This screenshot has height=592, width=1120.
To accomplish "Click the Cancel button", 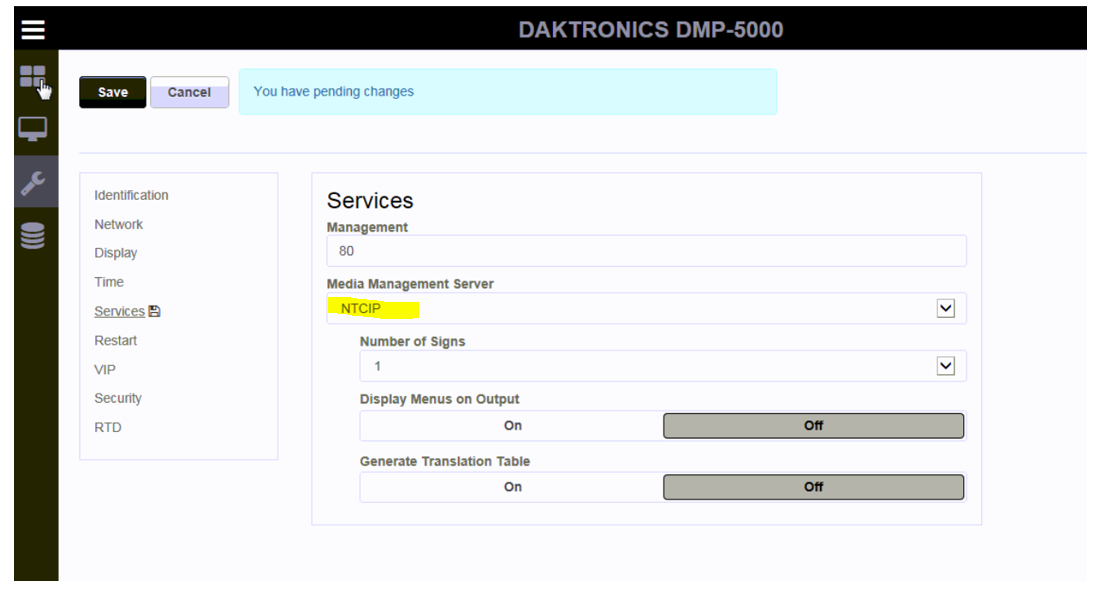I will (x=189, y=92).
